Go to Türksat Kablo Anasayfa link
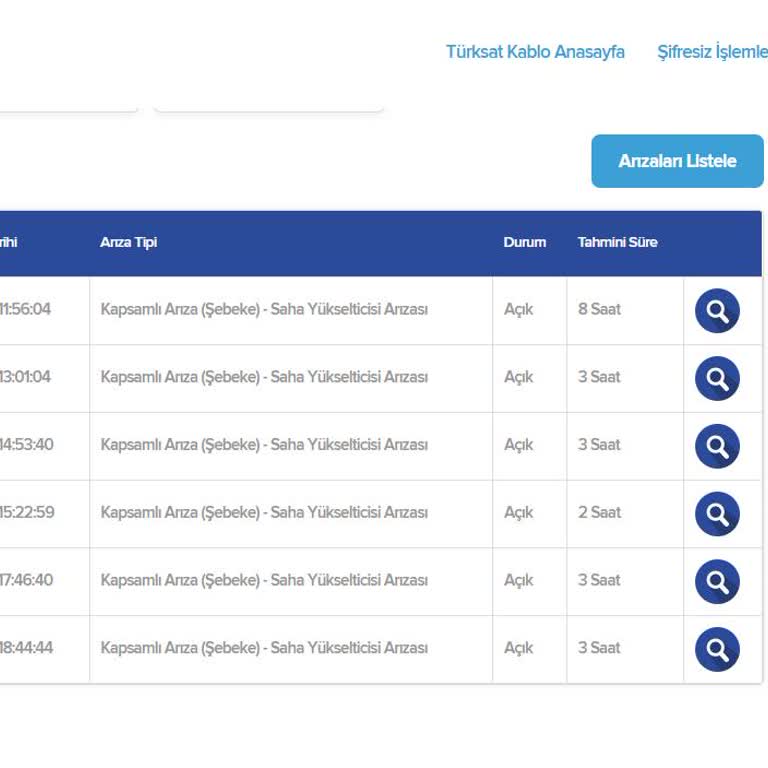Viewport: 768px width, 768px height. [535, 52]
